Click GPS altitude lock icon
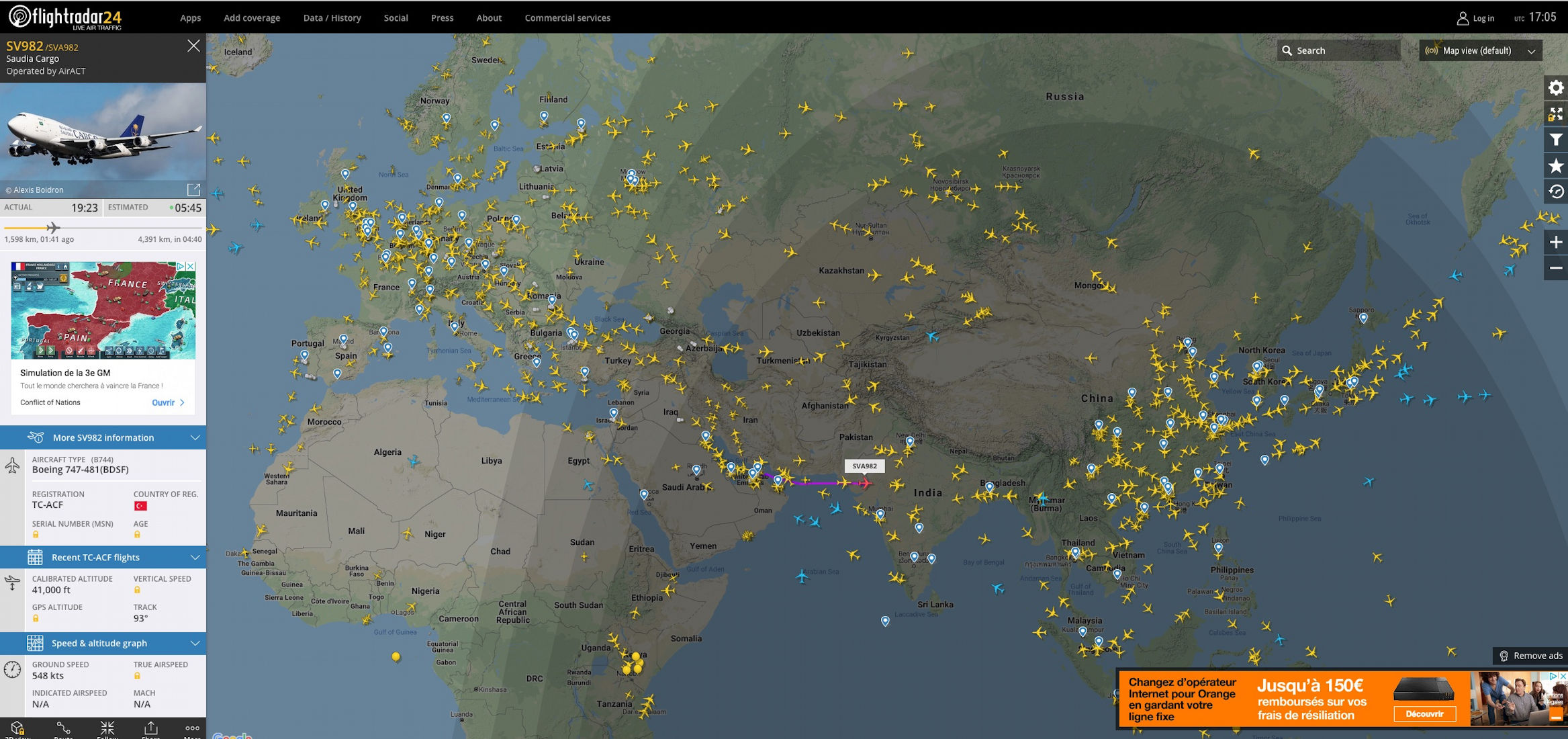1568x739 pixels. 36,618
